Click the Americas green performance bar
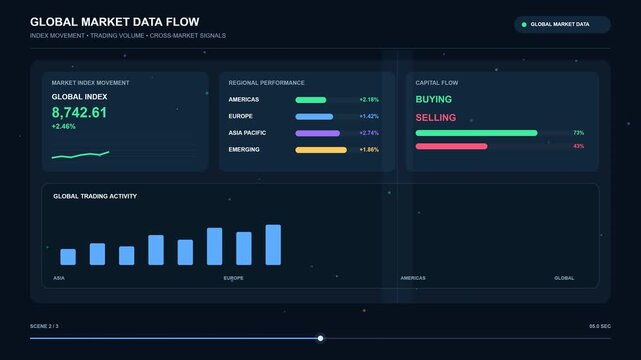Screen dimensions: 641x360 pos(311,100)
